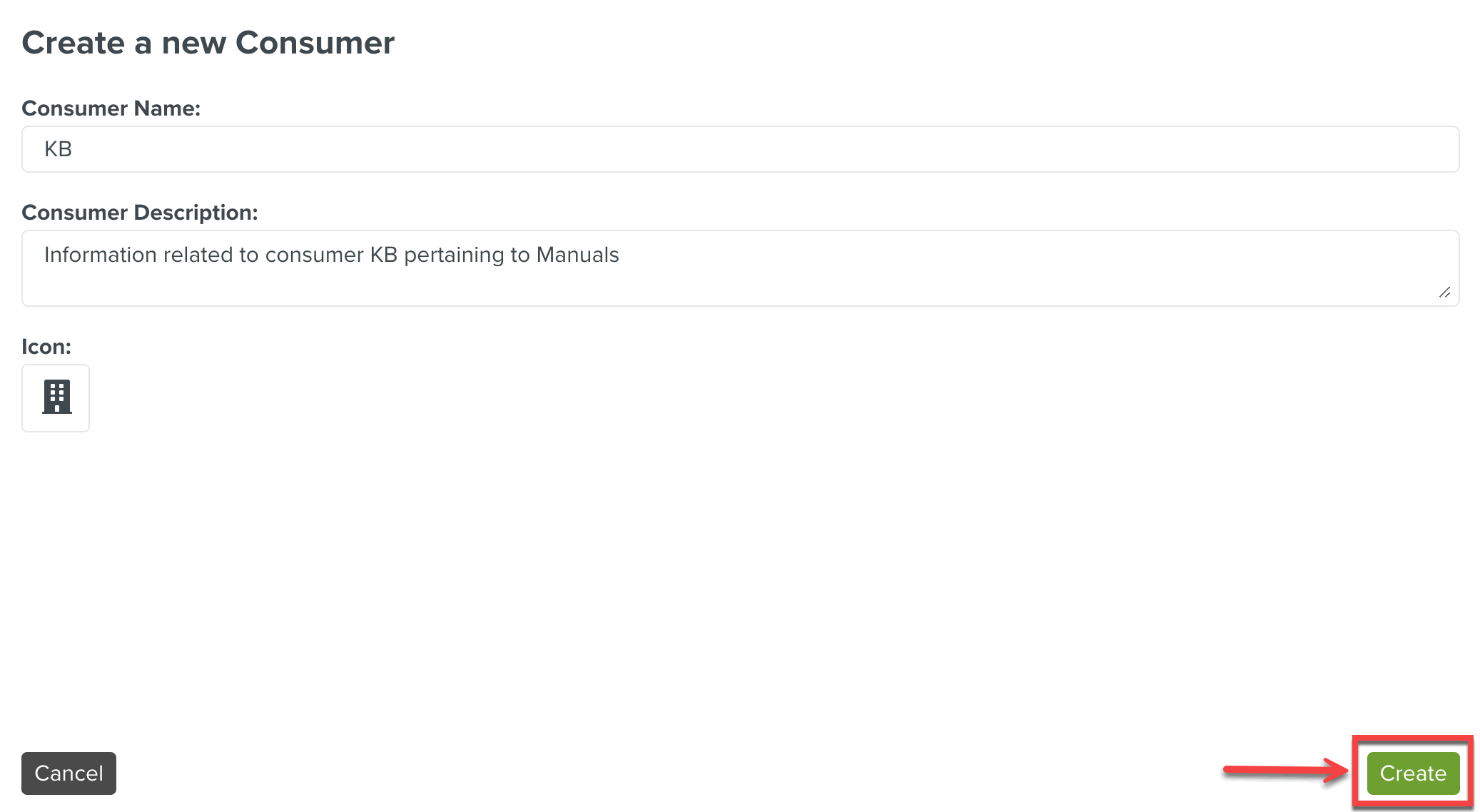Focus the Consumer Name input field
This screenshot has width=1480, height=812.
click(x=740, y=149)
